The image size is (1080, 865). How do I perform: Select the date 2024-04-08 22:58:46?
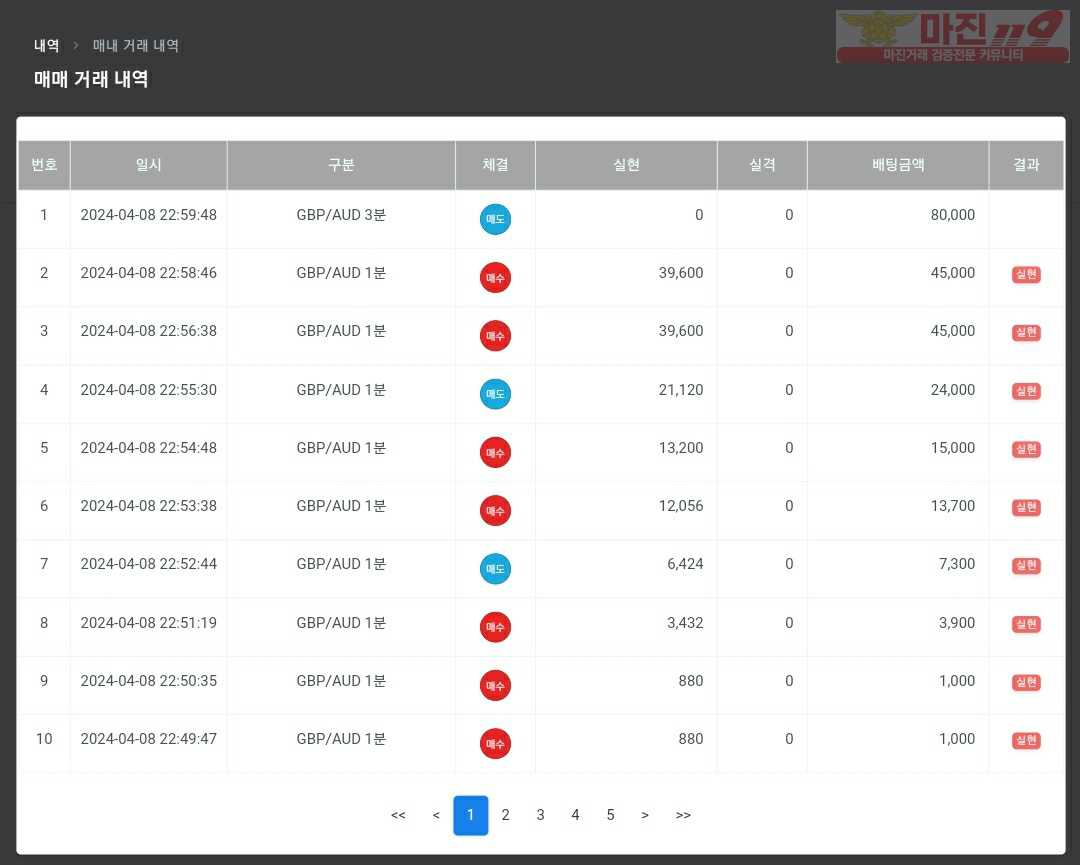(x=149, y=273)
